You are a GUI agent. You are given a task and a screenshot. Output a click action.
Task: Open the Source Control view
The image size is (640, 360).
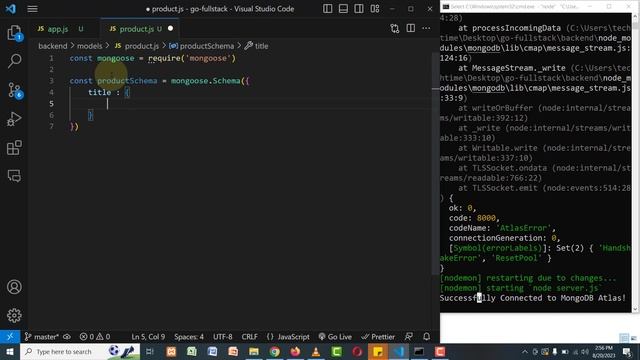pos(14,90)
